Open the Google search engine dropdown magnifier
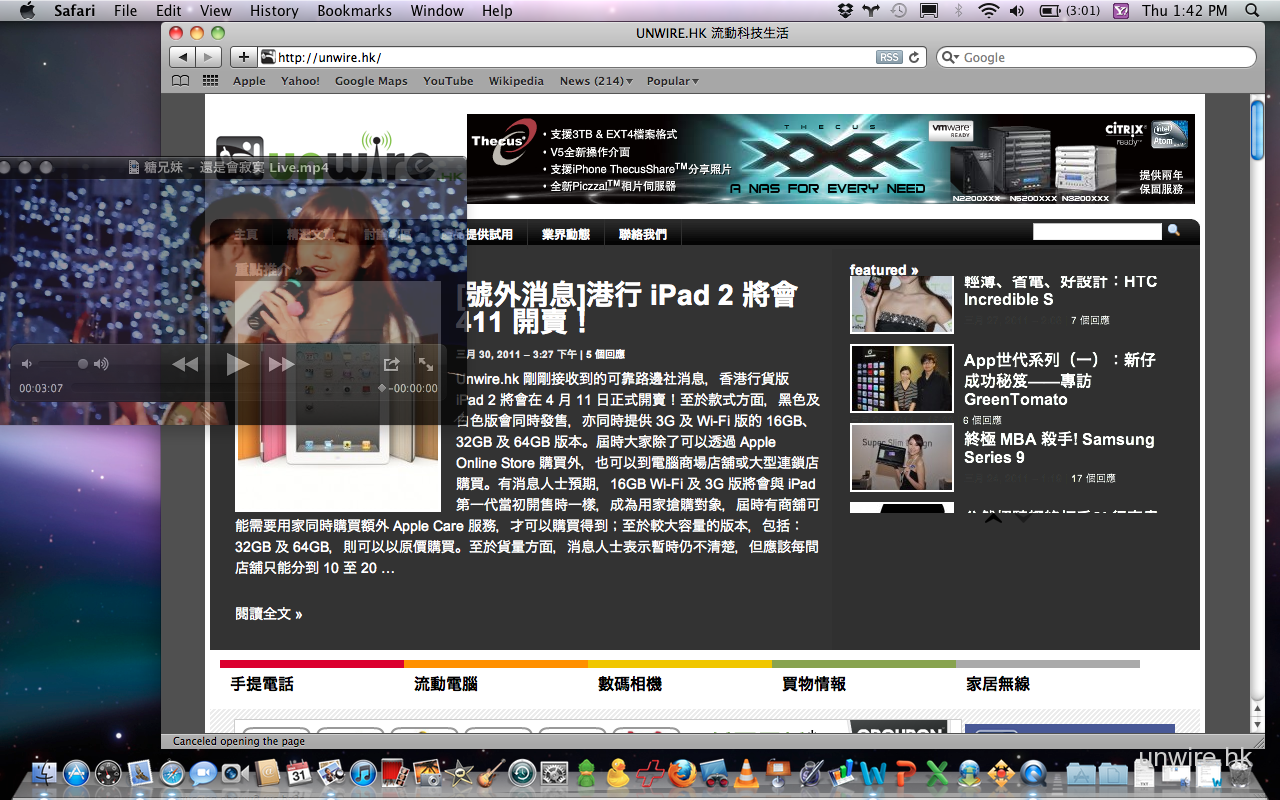 950,57
